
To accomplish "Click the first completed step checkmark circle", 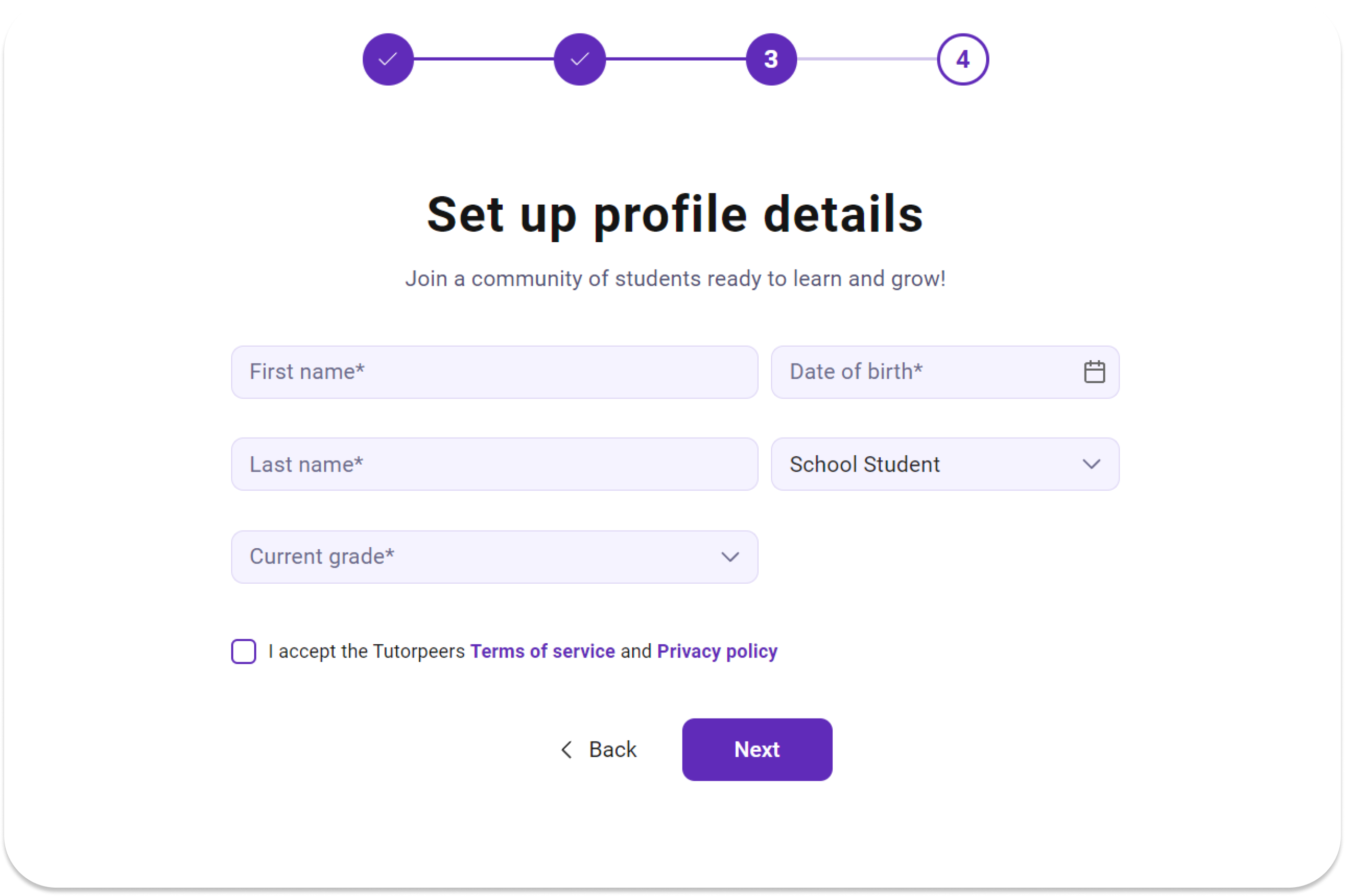I will 388,59.
